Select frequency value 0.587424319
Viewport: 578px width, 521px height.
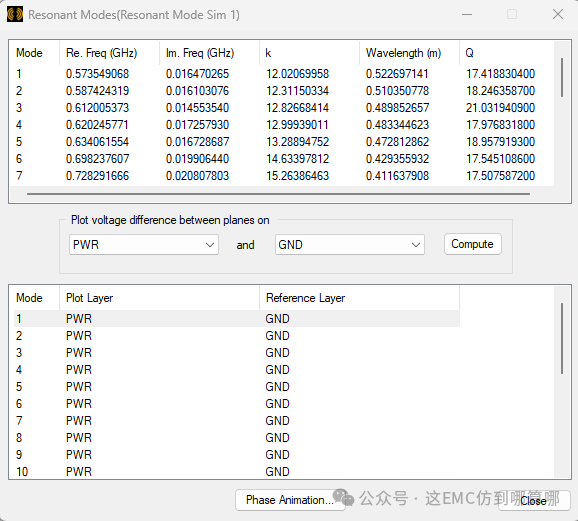[97, 91]
